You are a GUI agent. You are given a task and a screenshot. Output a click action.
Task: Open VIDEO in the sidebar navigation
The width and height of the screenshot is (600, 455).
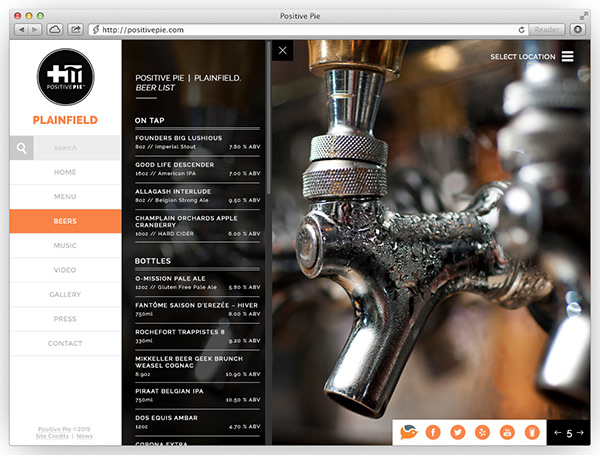tap(65, 270)
